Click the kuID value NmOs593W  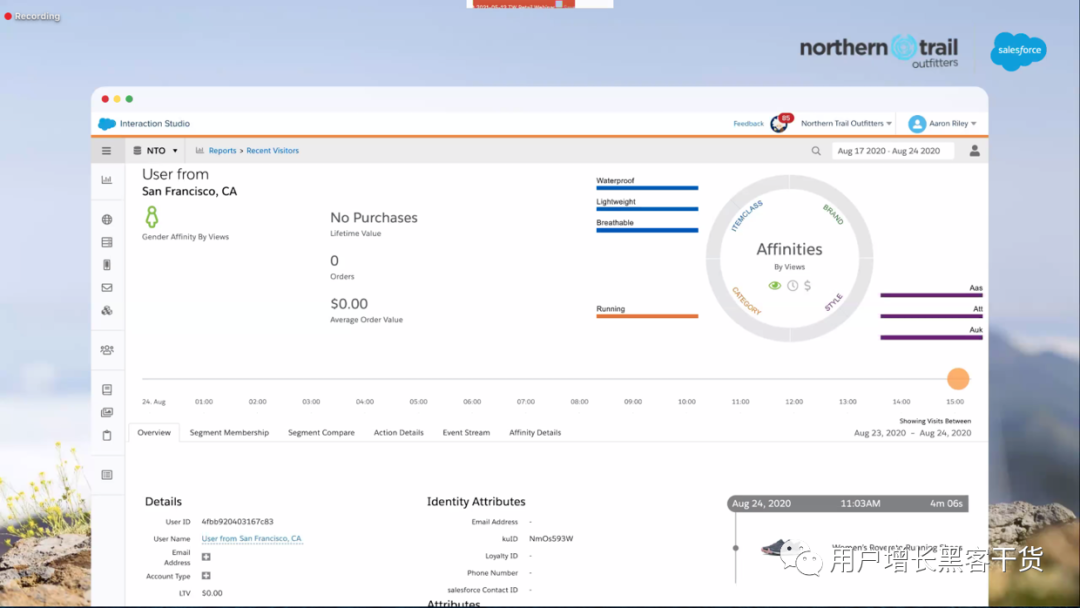click(x=551, y=539)
